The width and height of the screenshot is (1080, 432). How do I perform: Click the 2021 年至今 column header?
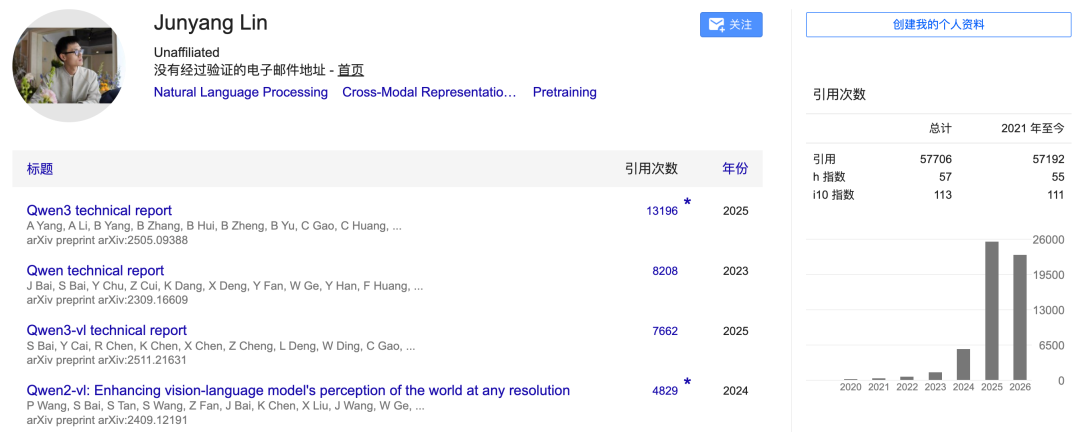[x=1032, y=128]
